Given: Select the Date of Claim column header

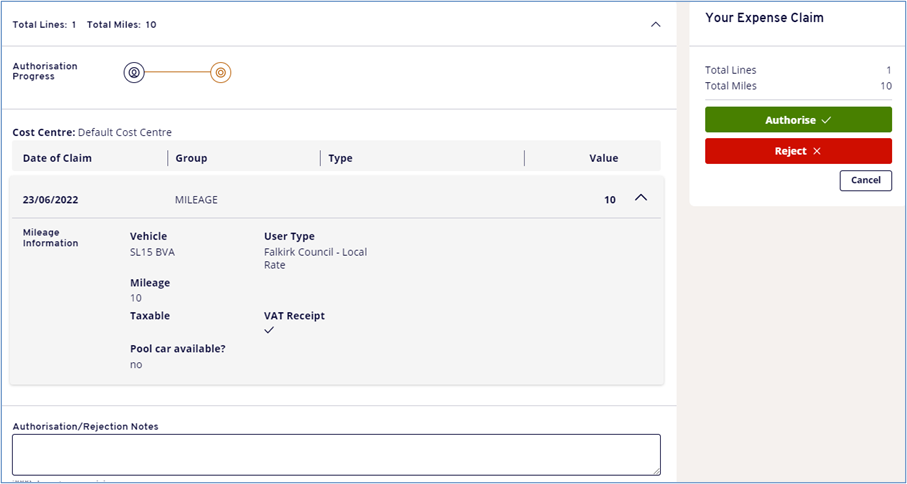Looking at the screenshot, I should pyautogui.click(x=57, y=158).
